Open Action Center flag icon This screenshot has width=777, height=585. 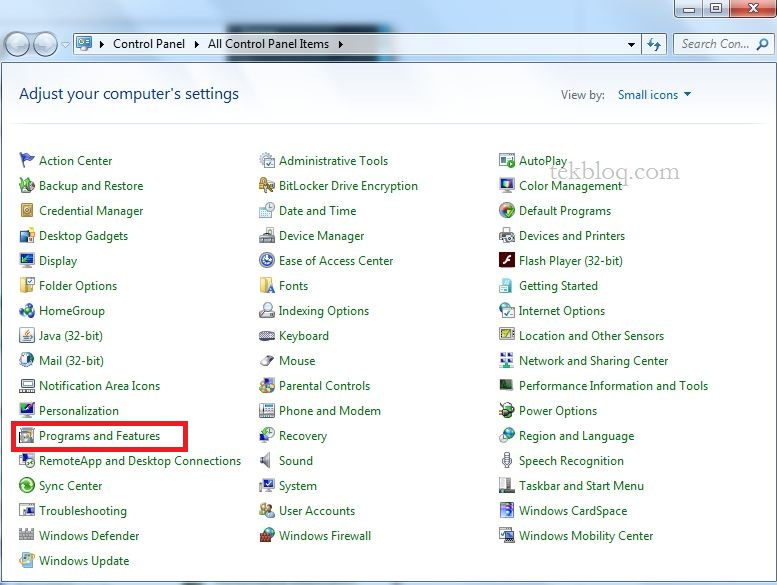point(26,160)
